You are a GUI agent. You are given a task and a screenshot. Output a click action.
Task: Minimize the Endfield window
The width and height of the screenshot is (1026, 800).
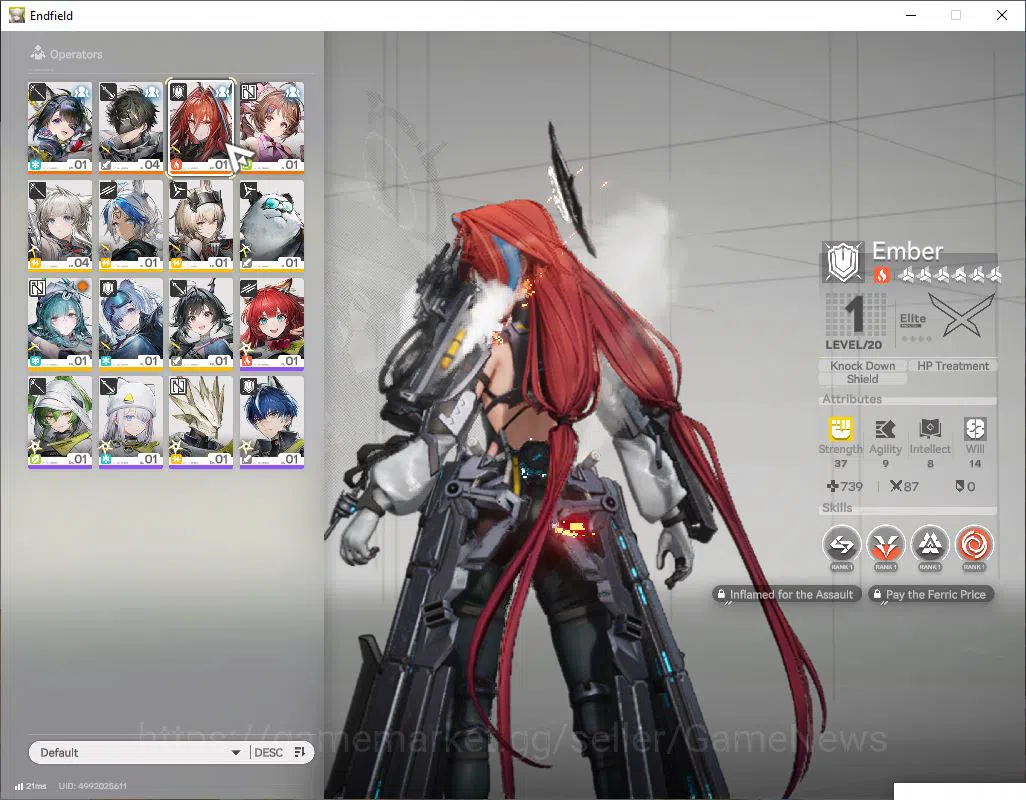[911, 15]
